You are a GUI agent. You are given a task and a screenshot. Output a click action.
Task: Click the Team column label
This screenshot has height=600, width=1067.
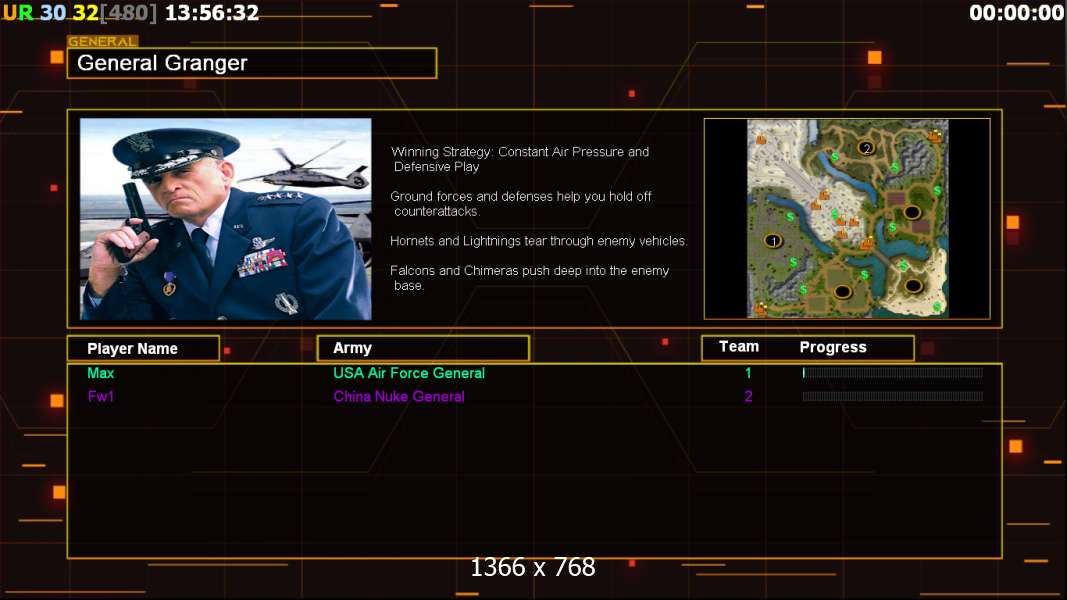coord(739,347)
